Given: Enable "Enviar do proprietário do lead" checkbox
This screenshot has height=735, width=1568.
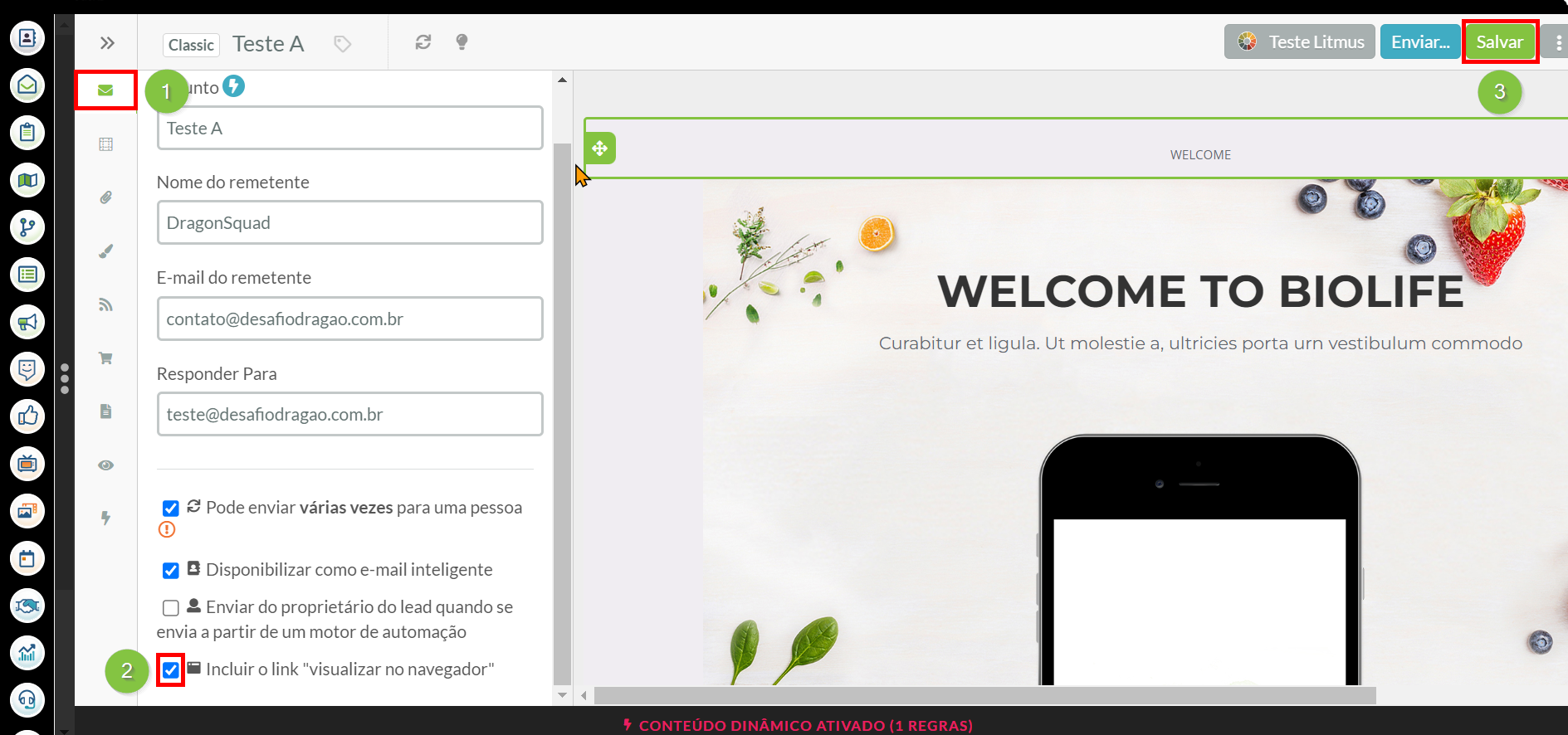Looking at the screenshot, I should [171, 608].
